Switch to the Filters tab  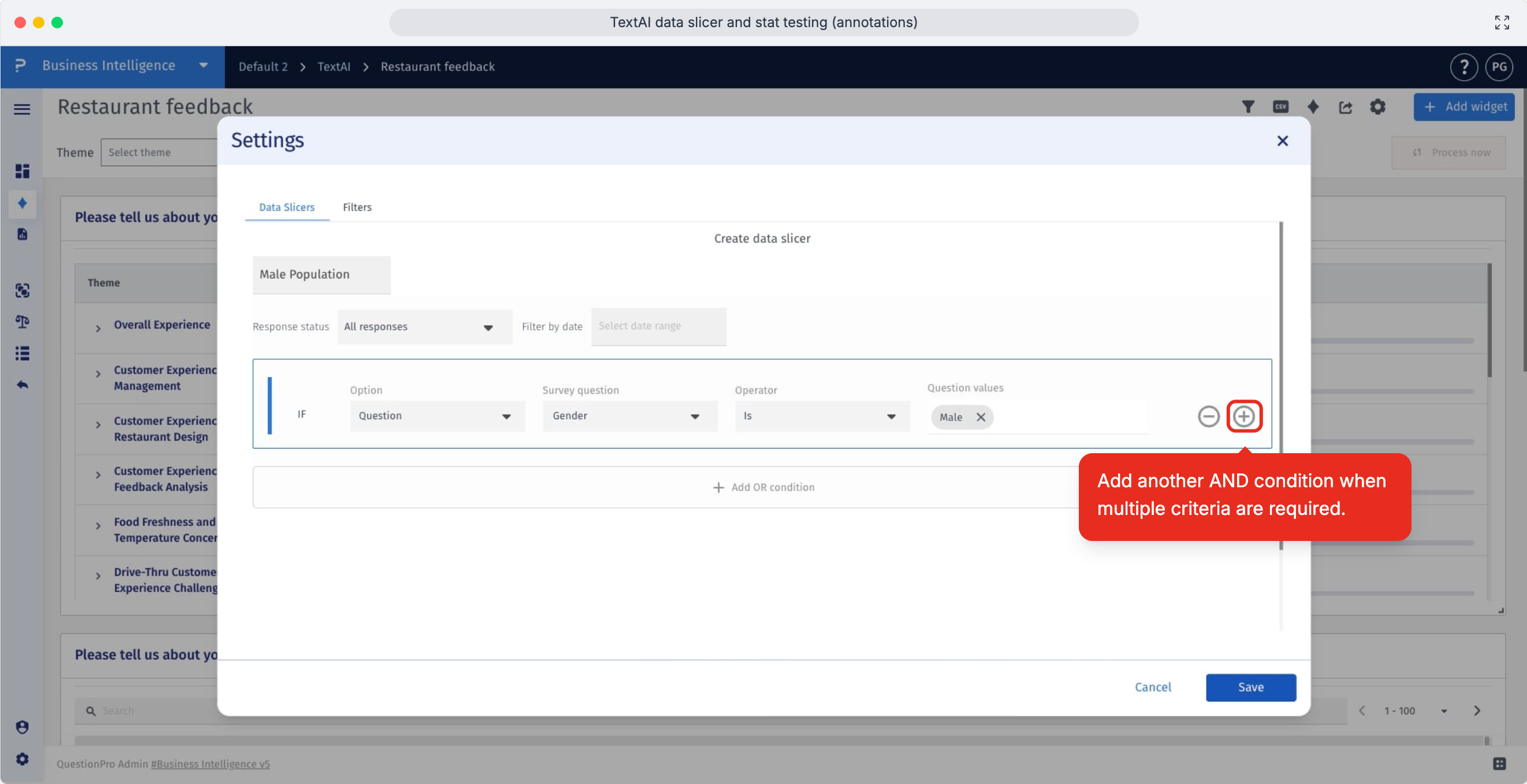point(357,207)
